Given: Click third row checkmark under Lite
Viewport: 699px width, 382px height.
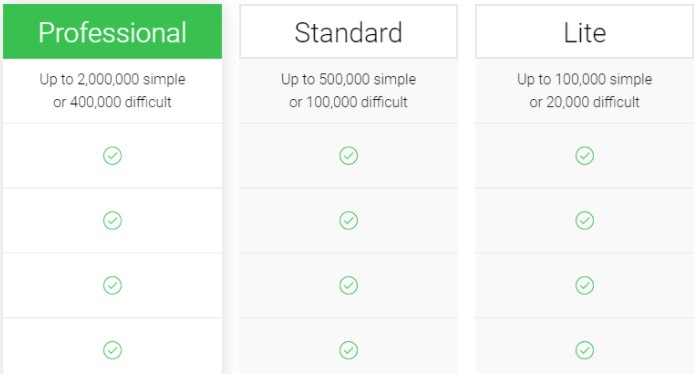Looking at the screenshot, I should tap(584, 285).
